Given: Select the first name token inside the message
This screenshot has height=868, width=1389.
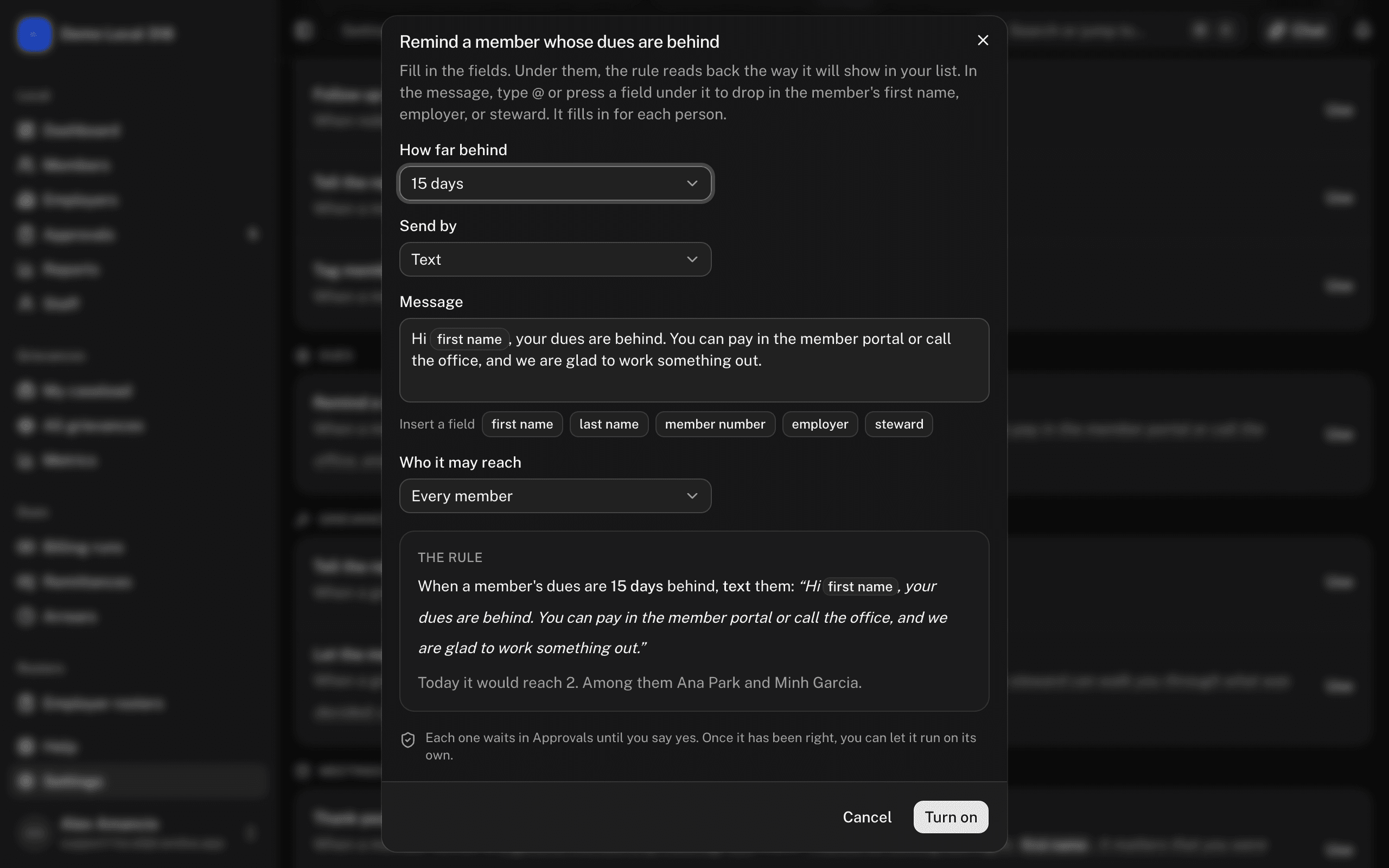Looking at the screenshot, I should 469,339.
